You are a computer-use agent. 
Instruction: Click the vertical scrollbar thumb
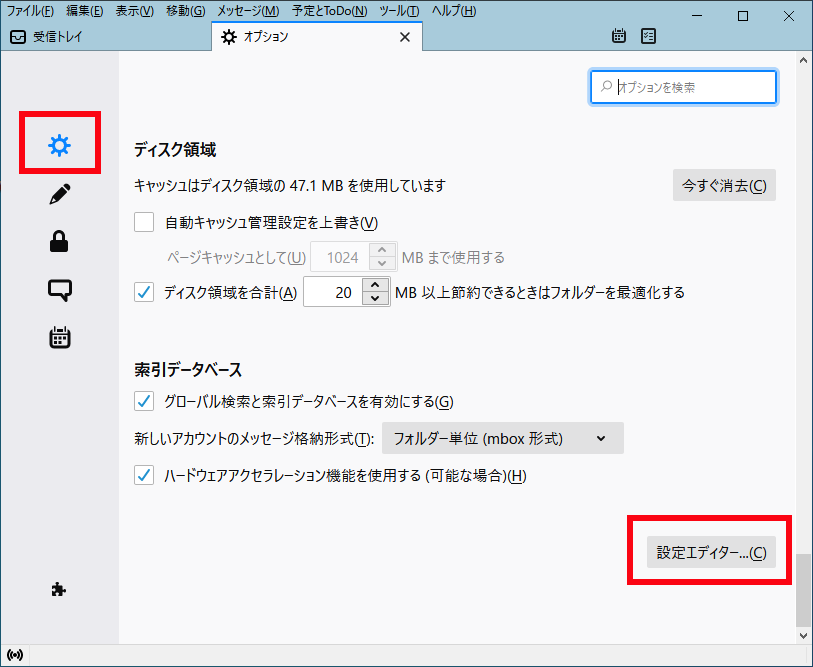[803, 590]
